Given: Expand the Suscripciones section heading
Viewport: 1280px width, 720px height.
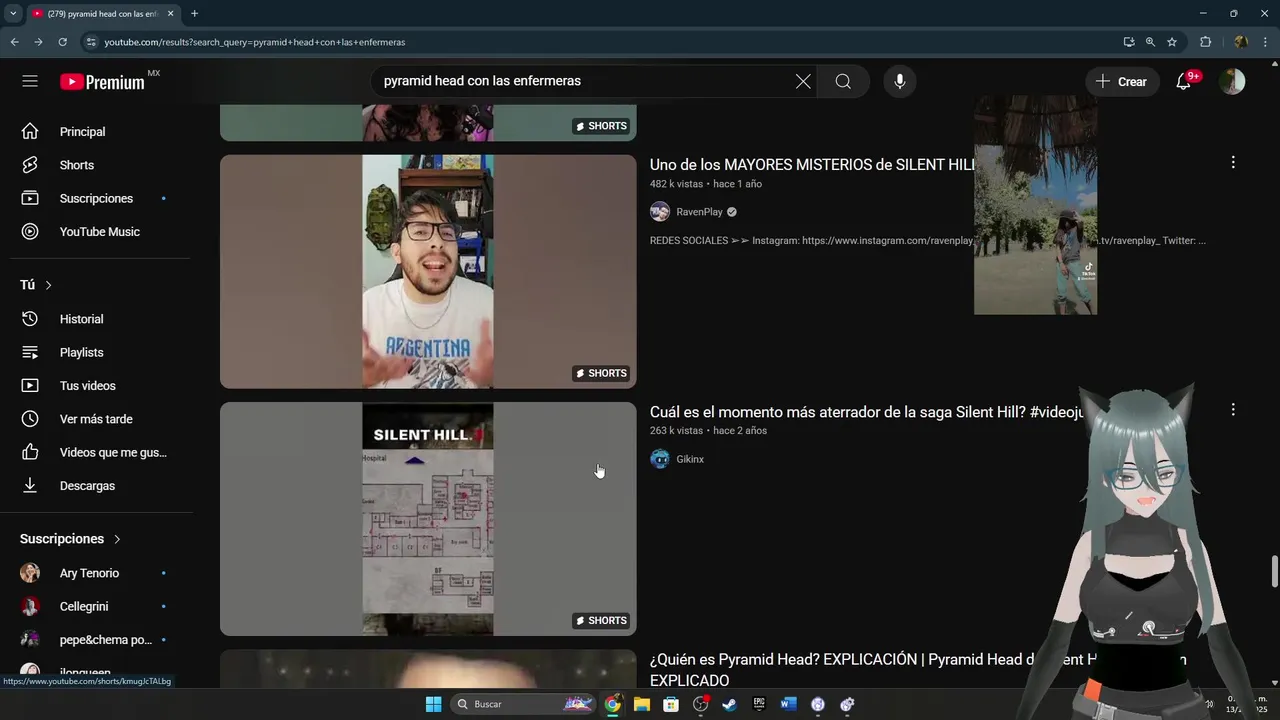Looking at the screenshot, I should tap(70, 539).
